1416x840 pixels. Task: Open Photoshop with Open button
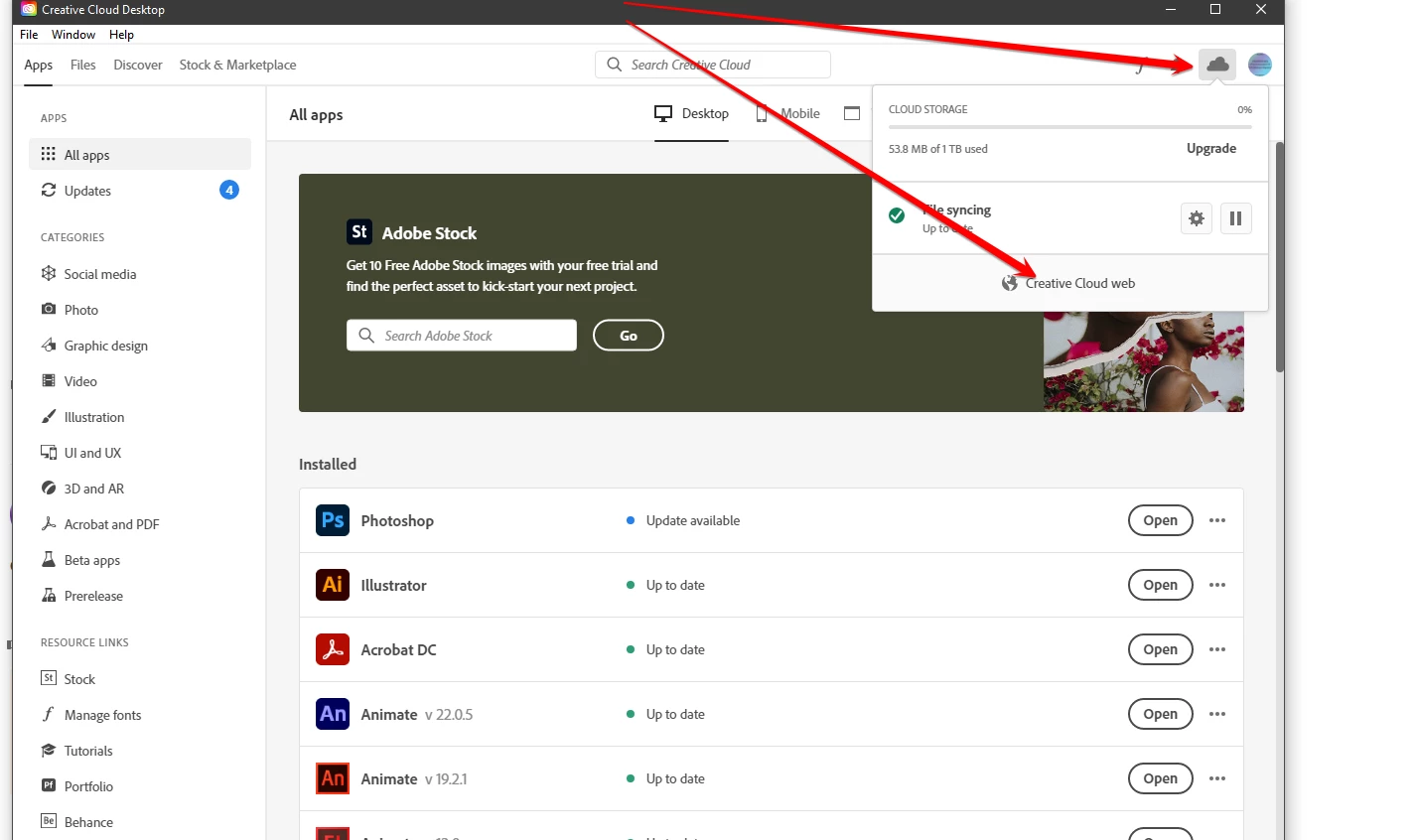[x=1160, y=520]
